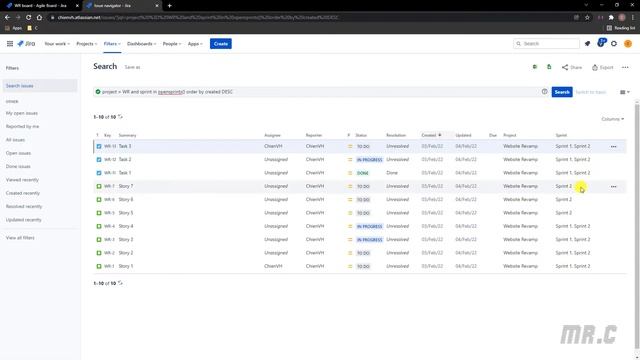Open the help icon with badge

[601, 43]
